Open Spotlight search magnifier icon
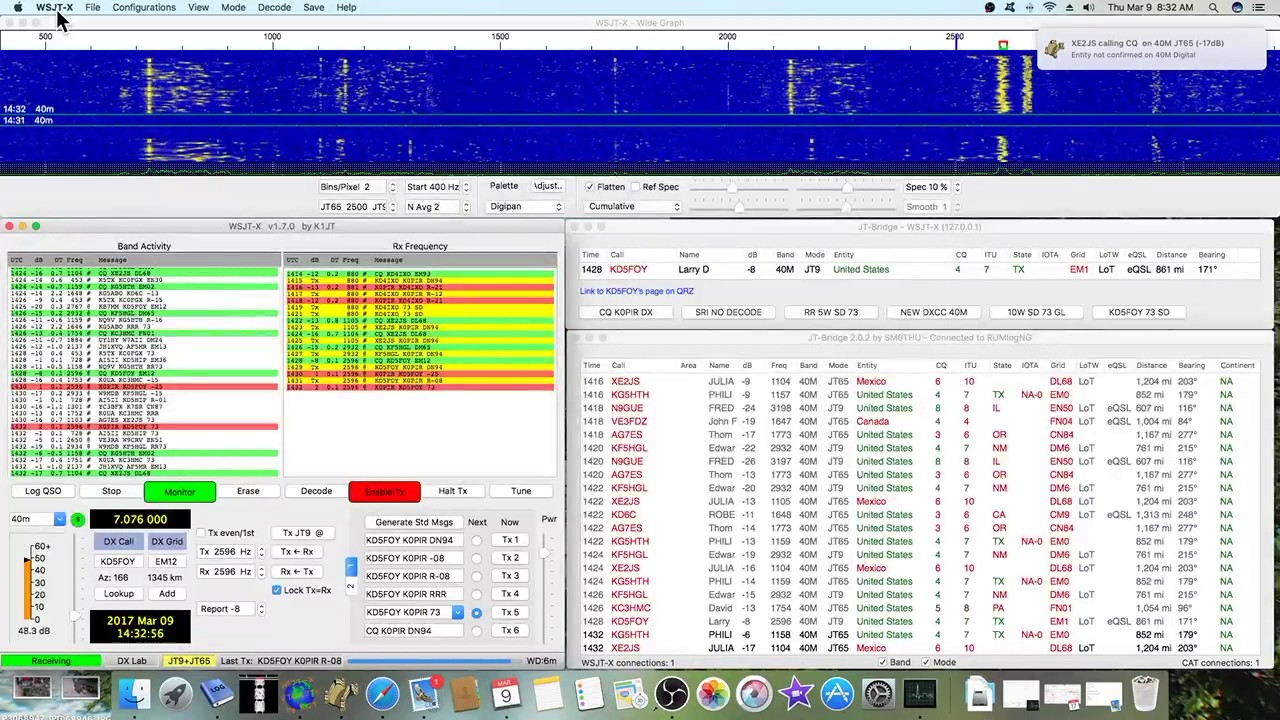 click(x=1213, y=7)
